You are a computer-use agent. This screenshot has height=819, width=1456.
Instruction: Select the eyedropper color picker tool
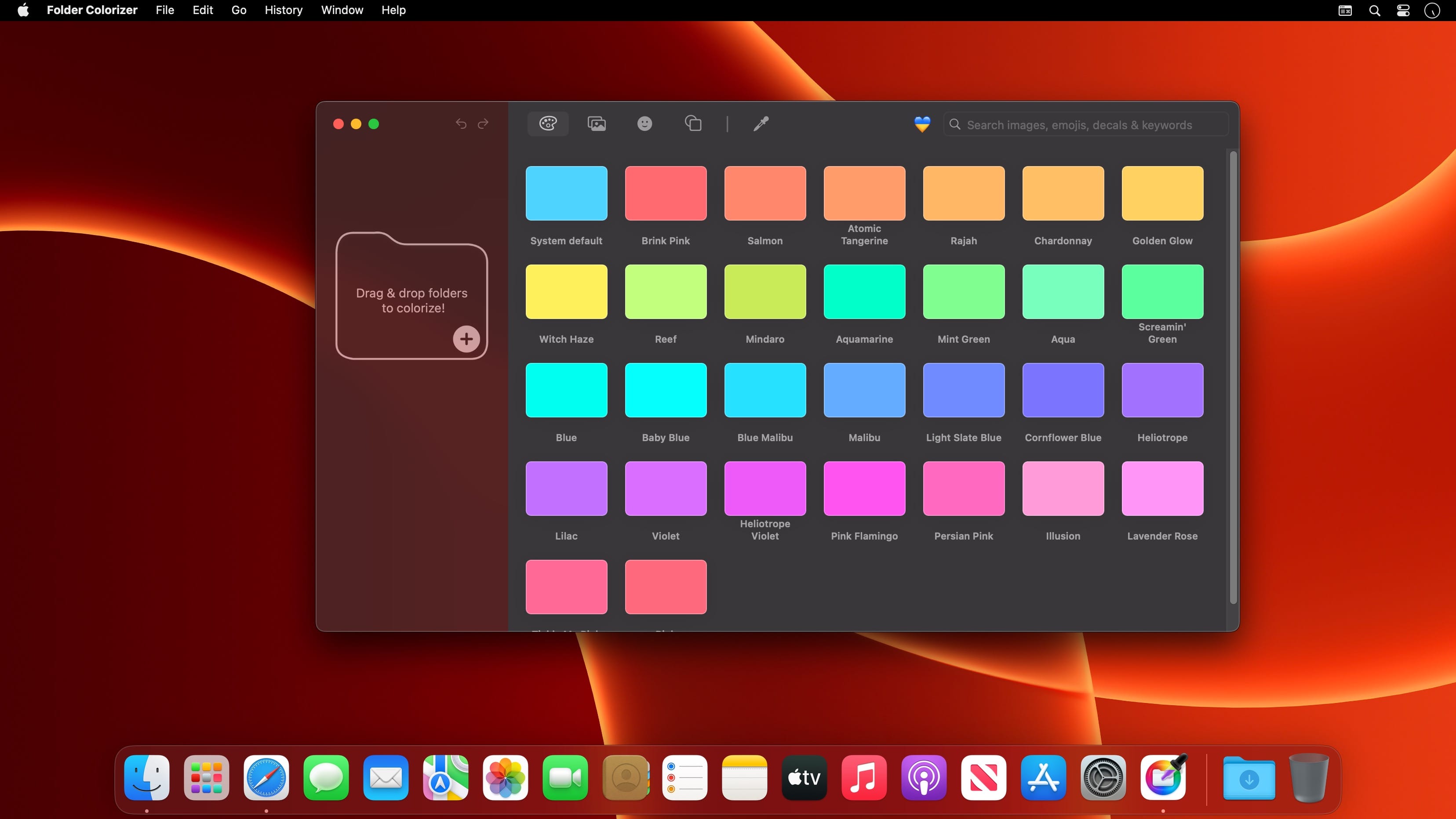coord(761,123)
